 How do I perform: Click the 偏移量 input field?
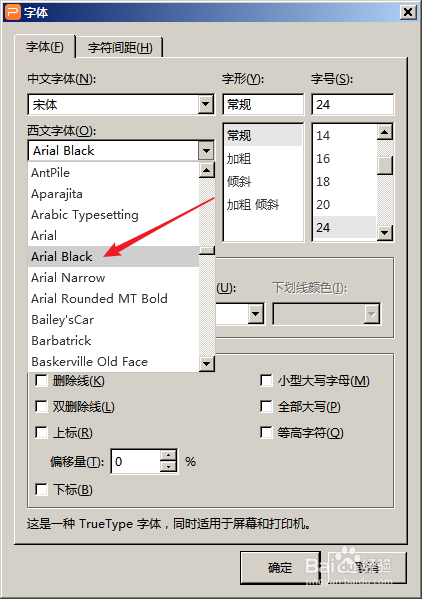point(136,461)
